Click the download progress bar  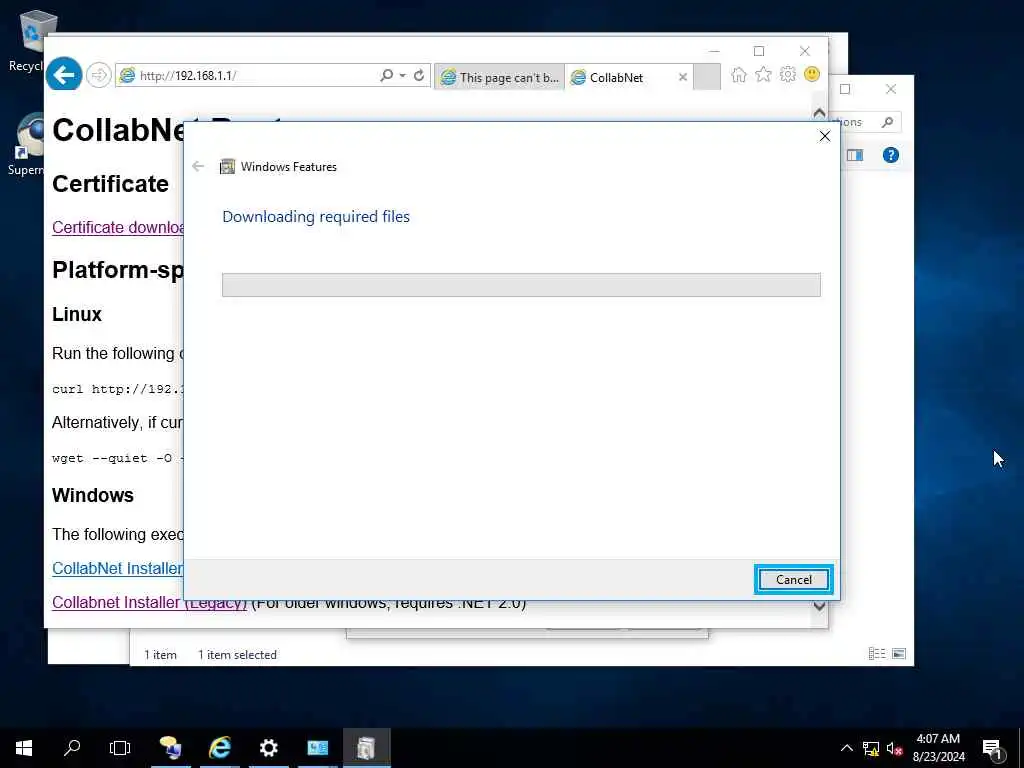pyautogui.click(x=521, y=285)
